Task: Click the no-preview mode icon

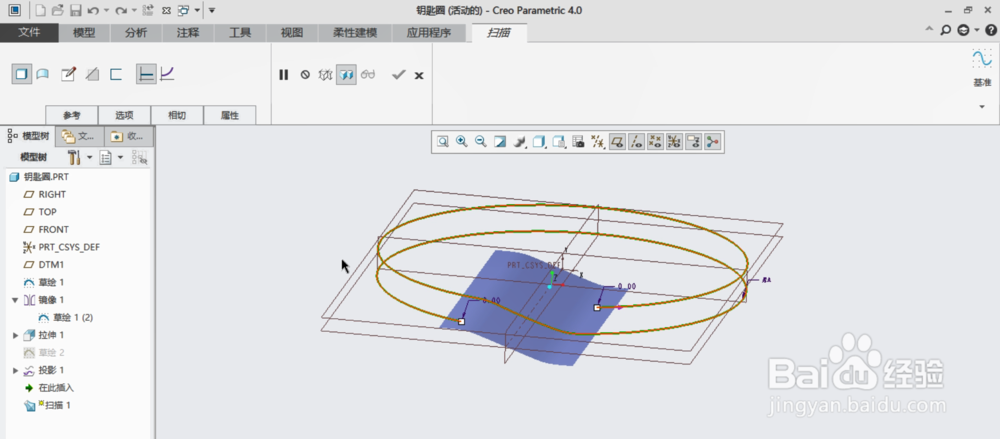Action: click(305, 75)
